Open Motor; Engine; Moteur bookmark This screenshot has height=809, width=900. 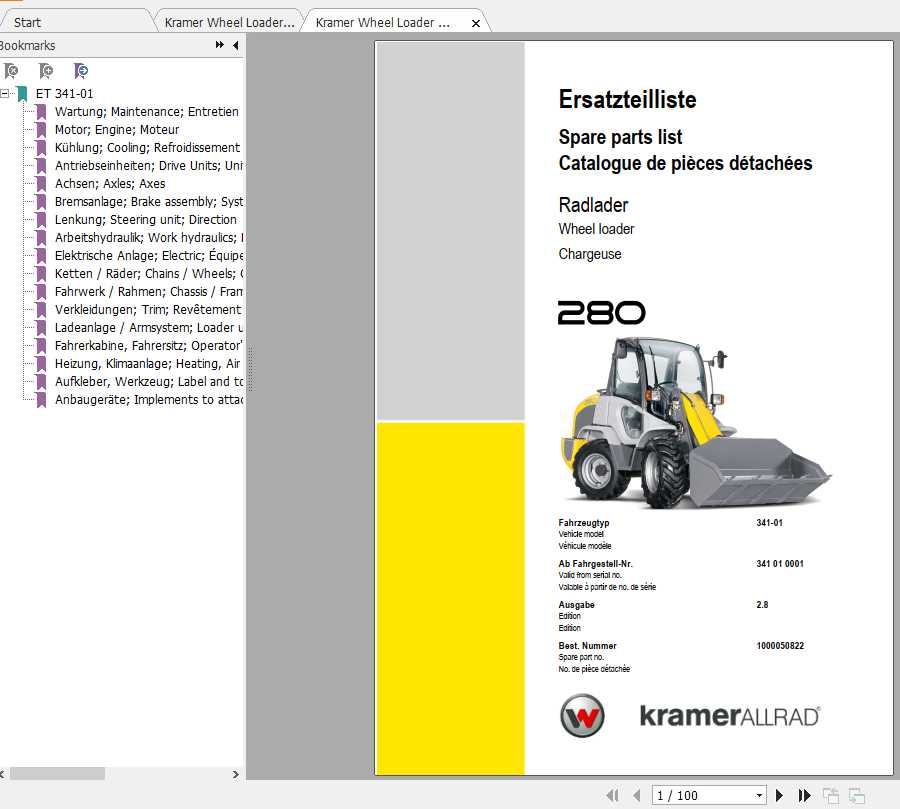[117, 130]
